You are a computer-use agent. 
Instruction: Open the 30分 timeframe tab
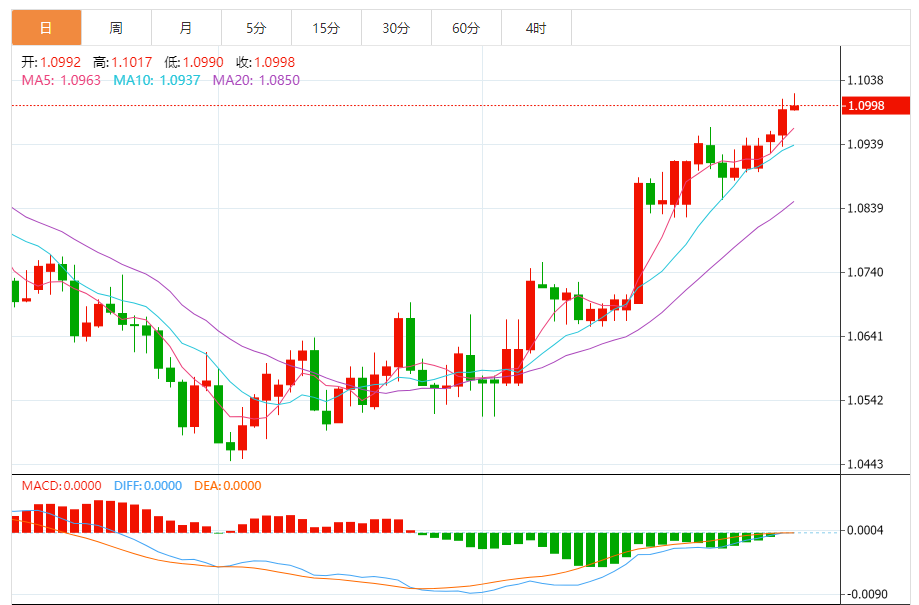396,28
